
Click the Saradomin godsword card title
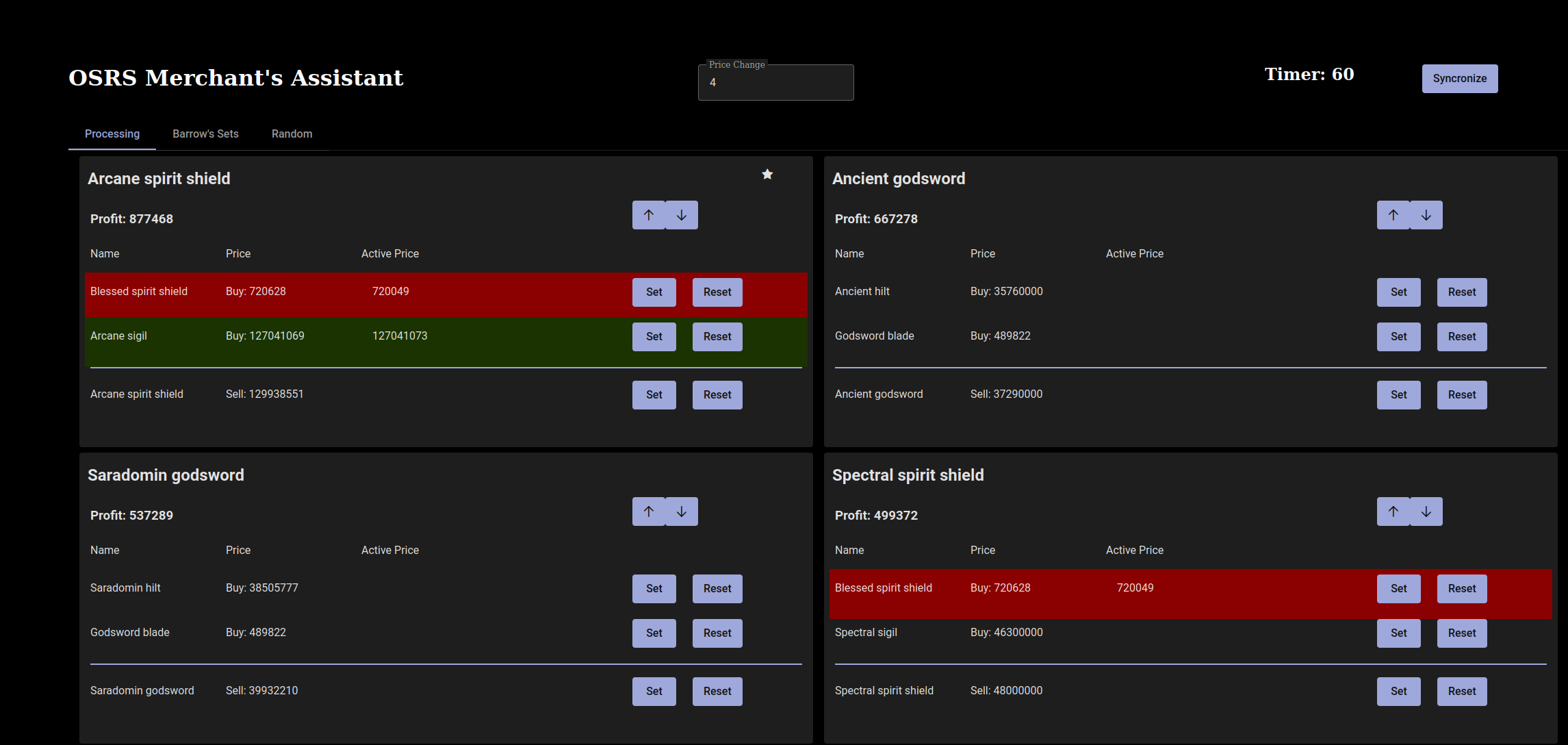click(x=166, y=475)
